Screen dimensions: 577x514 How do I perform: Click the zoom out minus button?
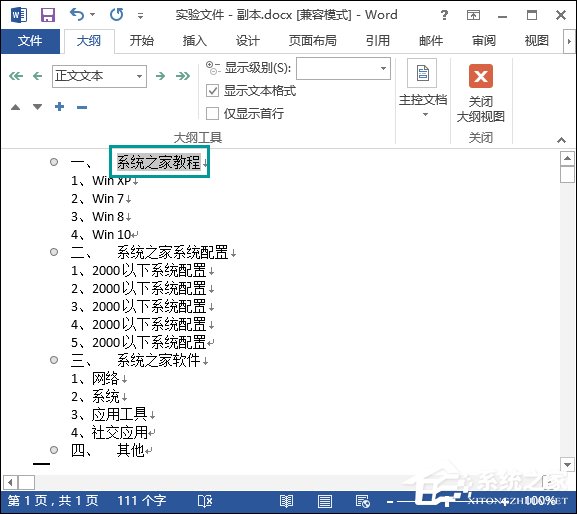point(390,501)
